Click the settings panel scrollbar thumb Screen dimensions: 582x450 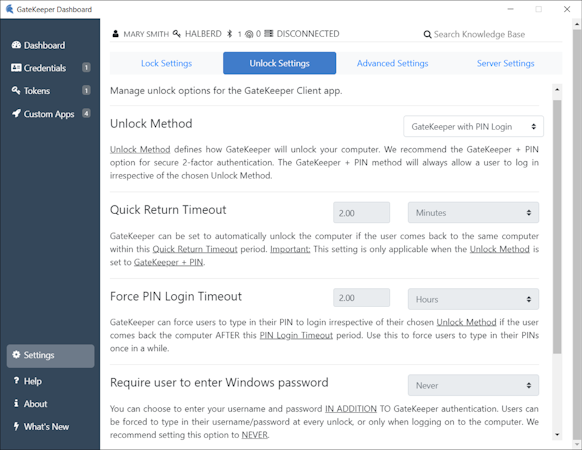point(557,226)
